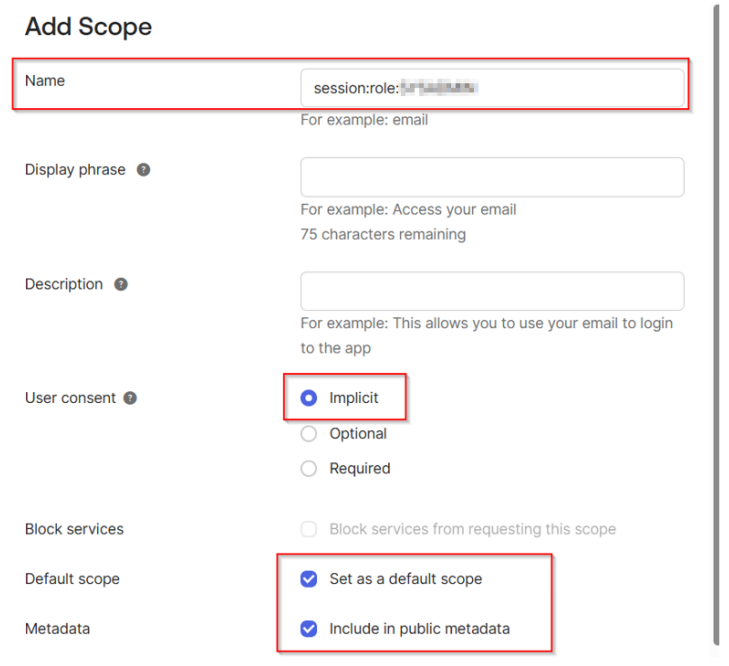729x666 pixels.
Task: Click the Description label text
Action: (64, 284)
